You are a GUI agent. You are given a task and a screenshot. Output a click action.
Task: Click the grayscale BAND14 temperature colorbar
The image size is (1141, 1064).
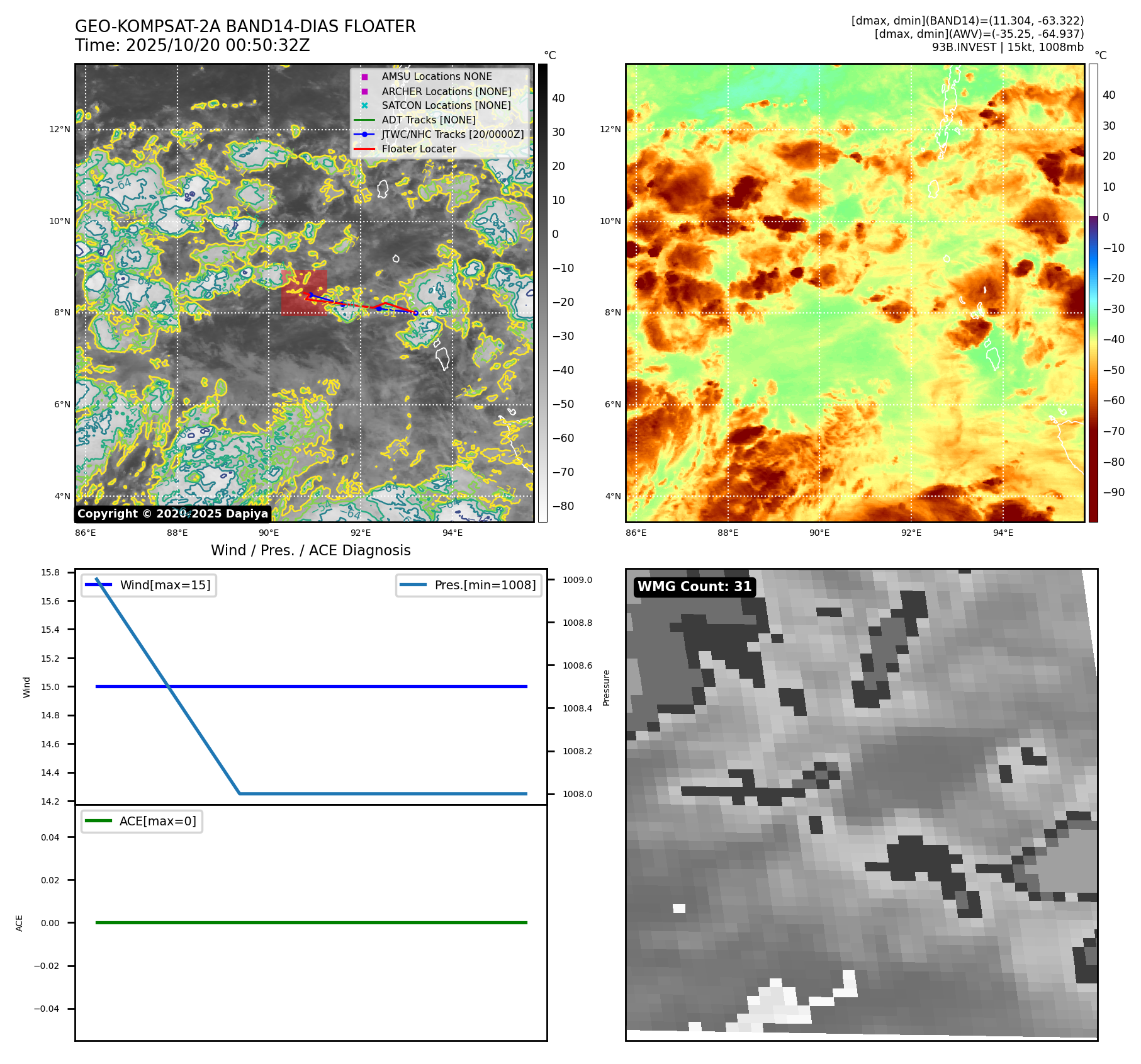coord(542,293)
